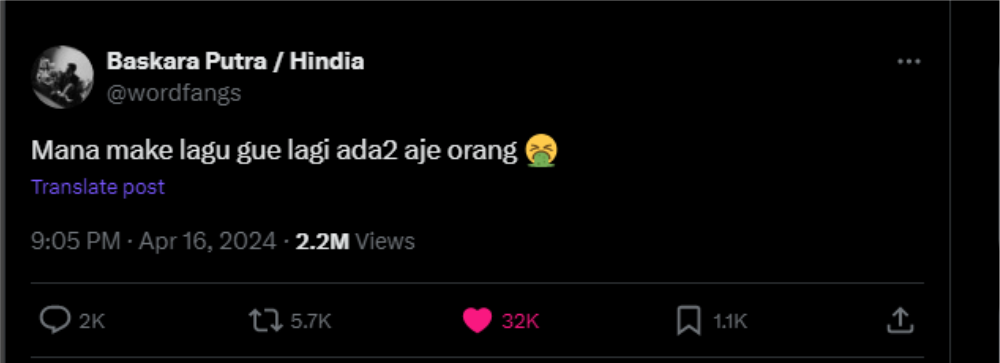This screenshot has width=1000, height=363.
Task: Click the 9:05 PM timestamp
Action: [x=75, y=241]
